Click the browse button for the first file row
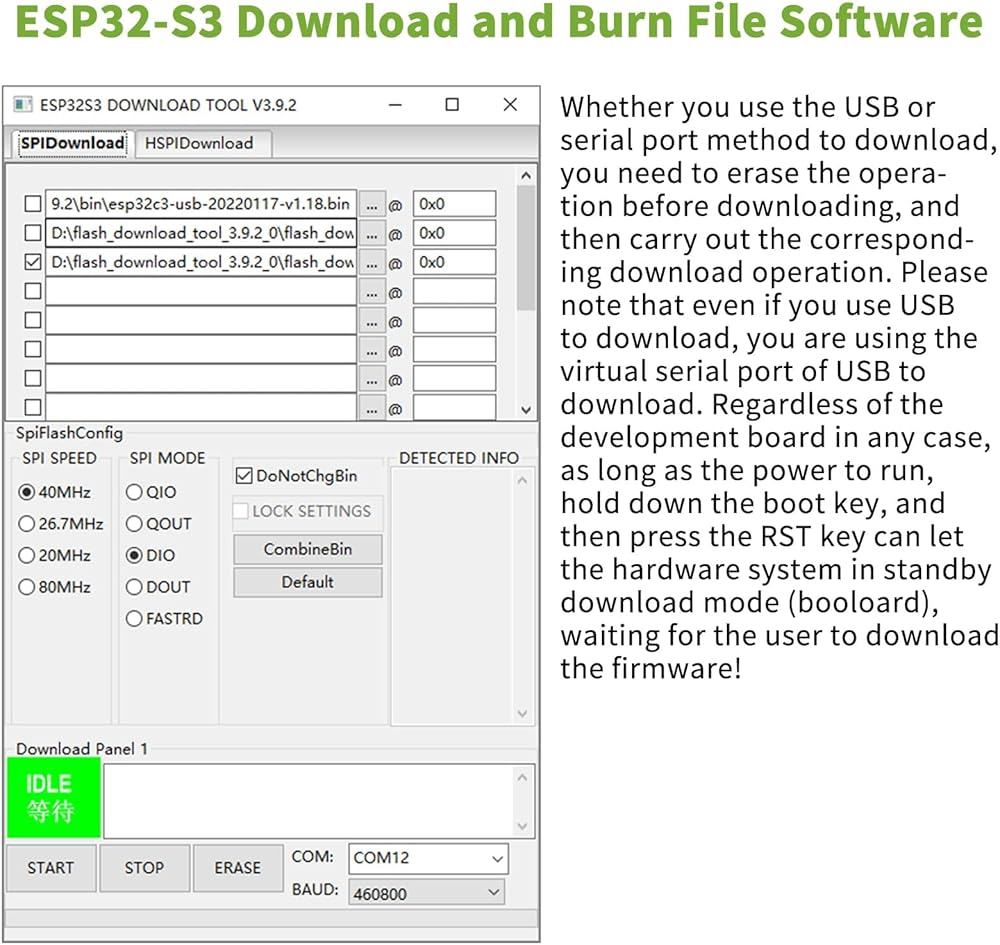This screenshot has width=1000, height=945. coord(371,205)
